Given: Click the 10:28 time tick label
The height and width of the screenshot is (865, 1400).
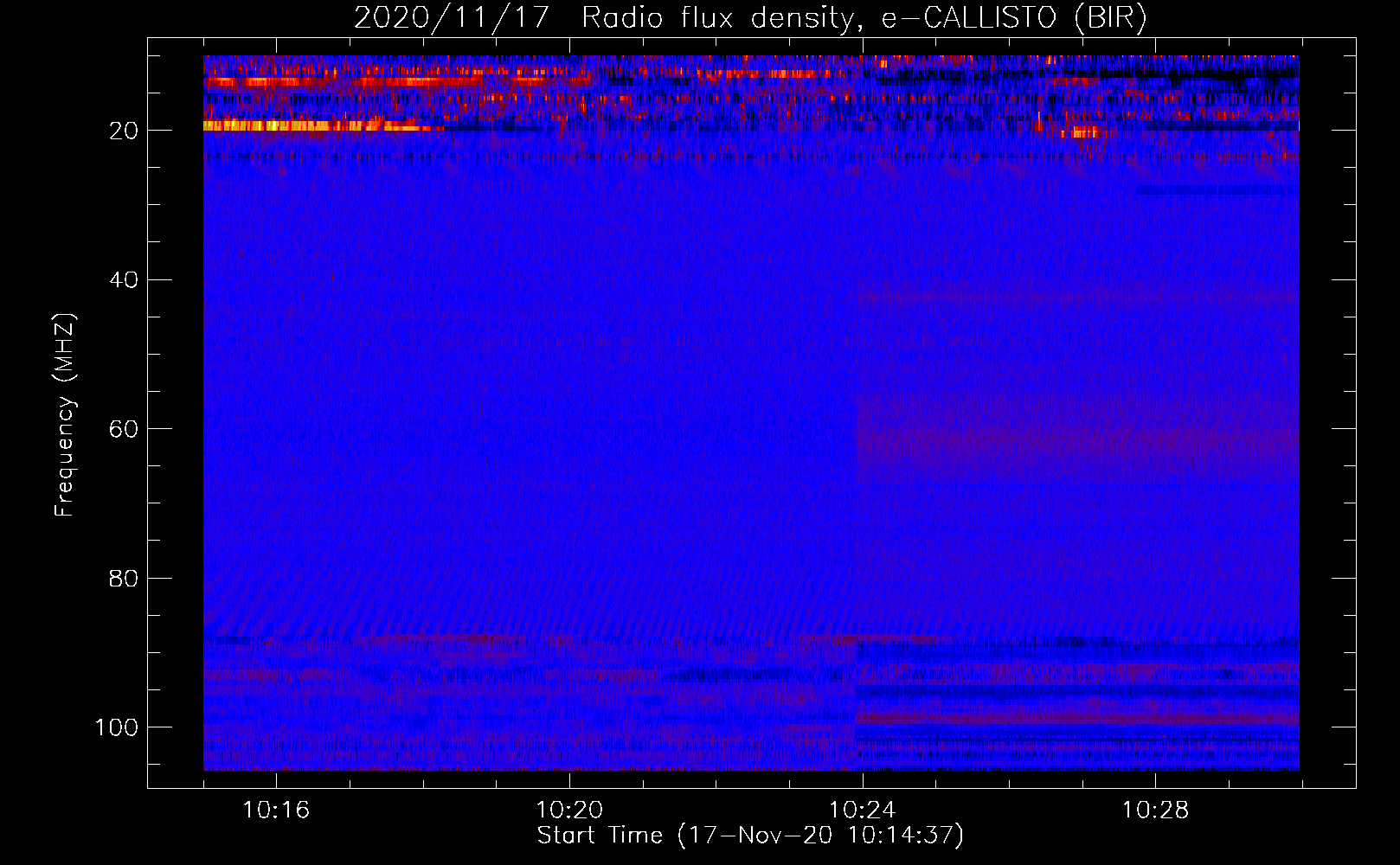Looking at the screenshot, I should tap(1156, 811).
